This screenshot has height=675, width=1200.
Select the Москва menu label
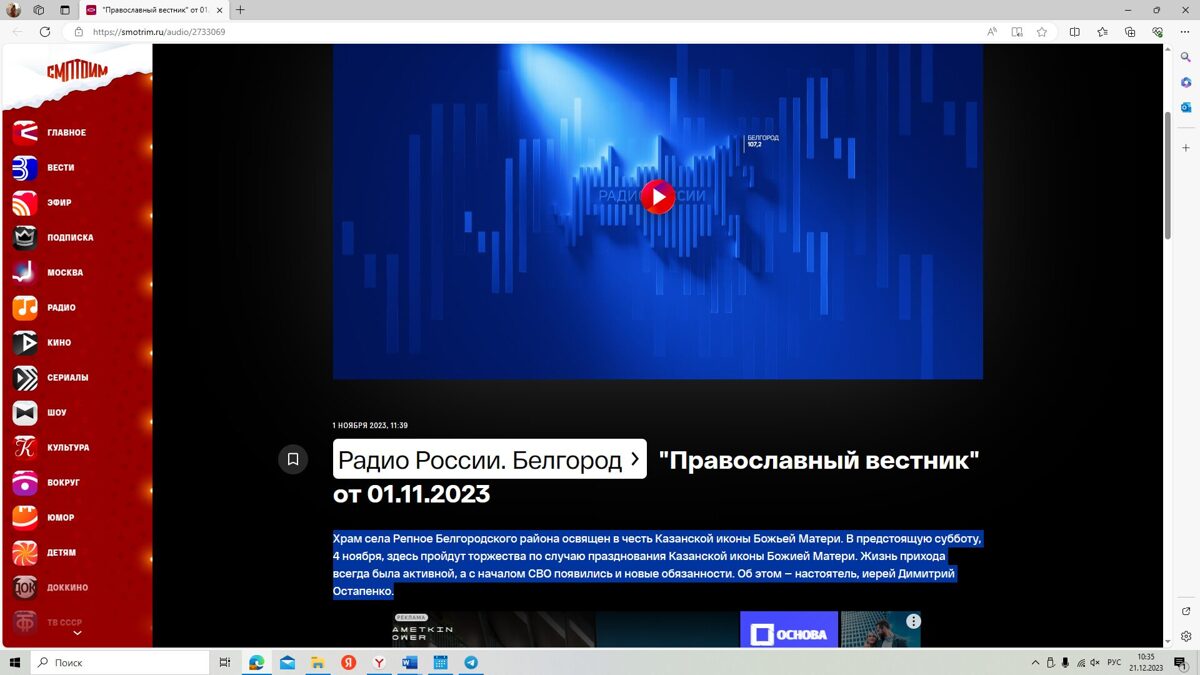pos(65,273)
